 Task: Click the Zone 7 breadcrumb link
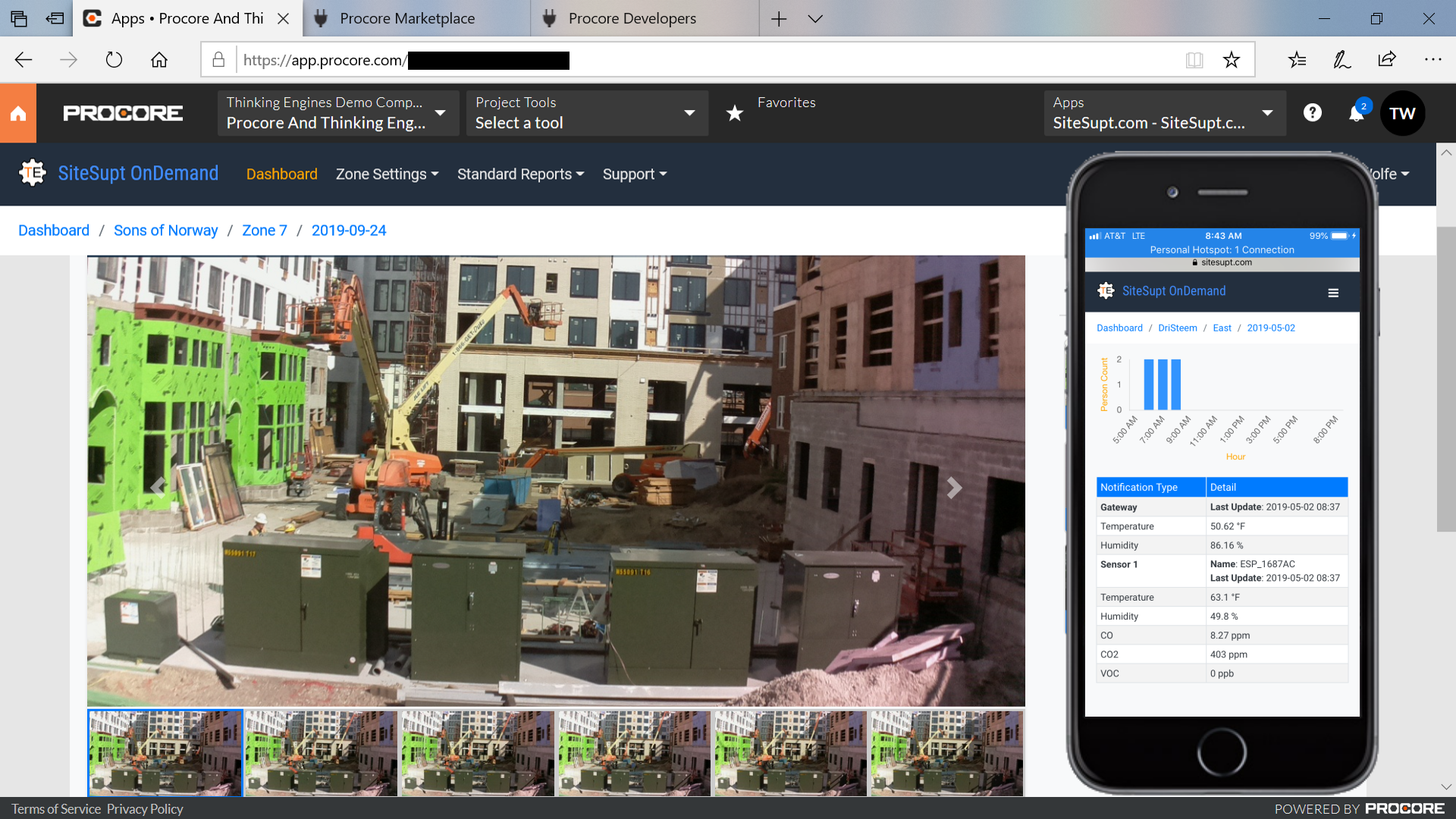coord(265,230)
